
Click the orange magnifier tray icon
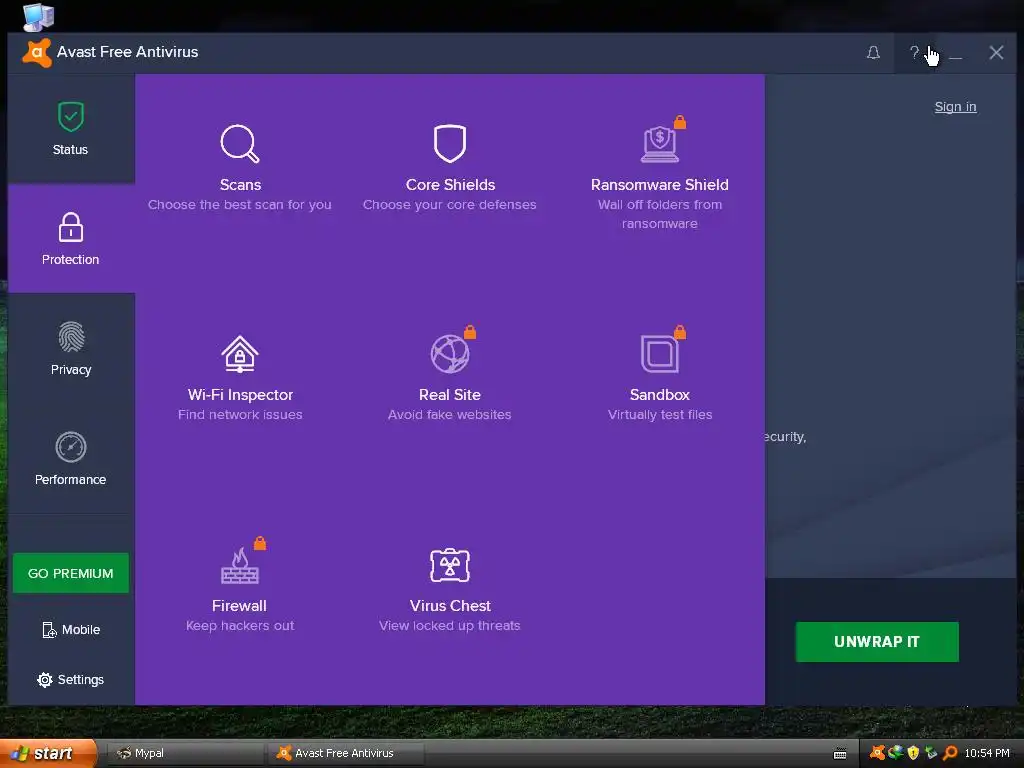click(x=950, y=753)
